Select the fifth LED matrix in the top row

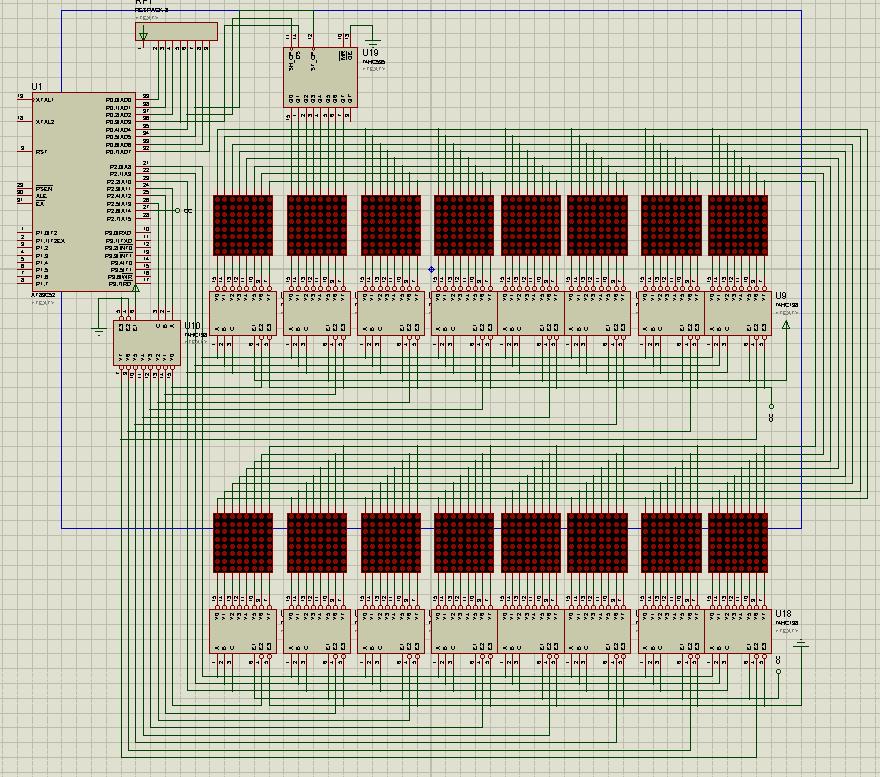point(531,225)
